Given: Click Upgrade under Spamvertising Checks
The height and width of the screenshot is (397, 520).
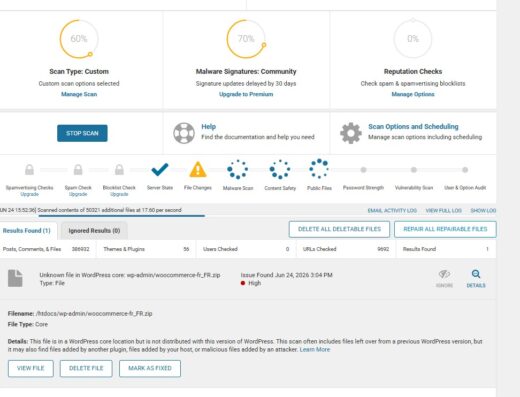Looking at the screenshot, I should (29, 194).
